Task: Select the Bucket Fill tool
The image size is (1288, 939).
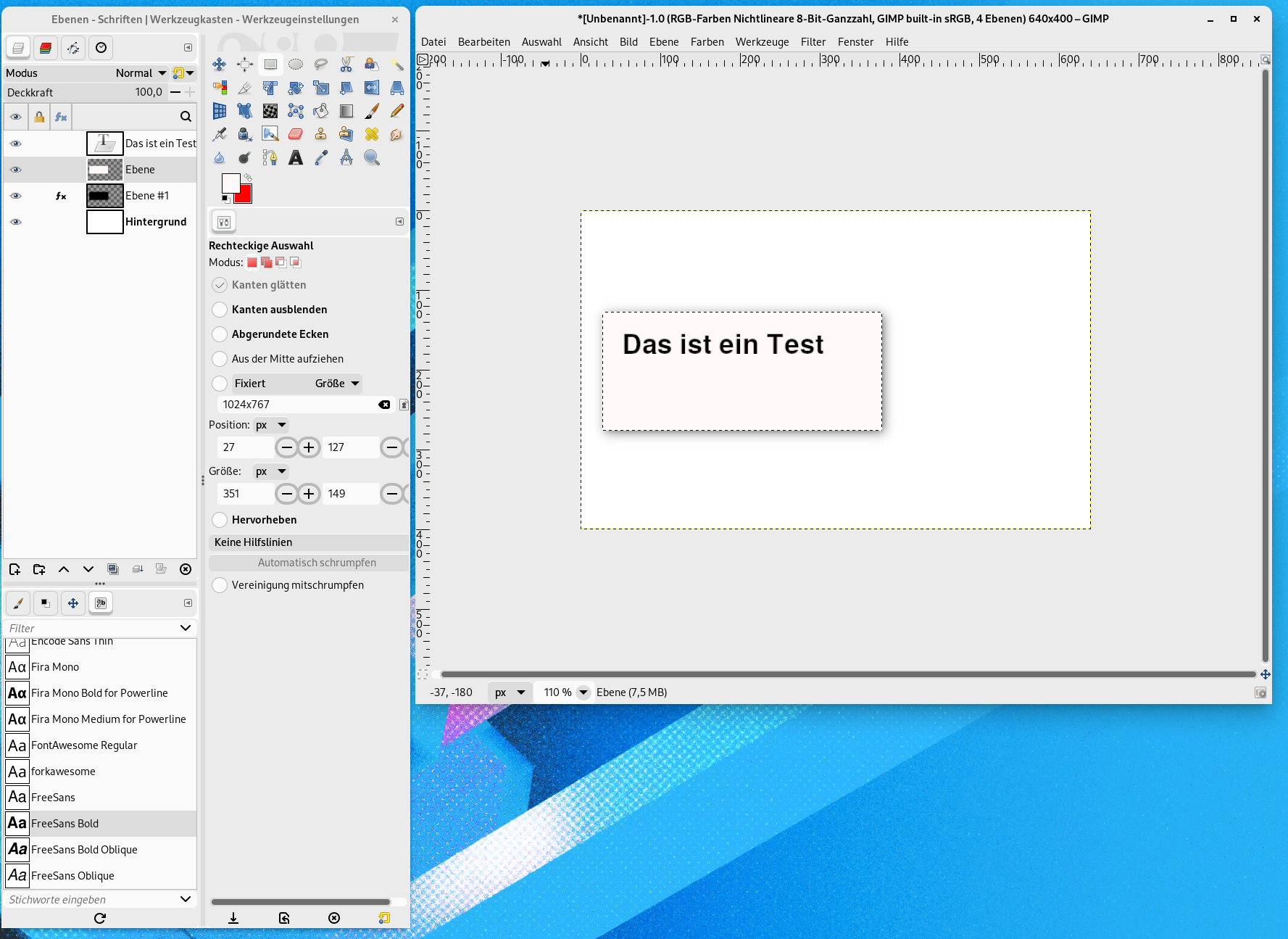Action: 321,111
